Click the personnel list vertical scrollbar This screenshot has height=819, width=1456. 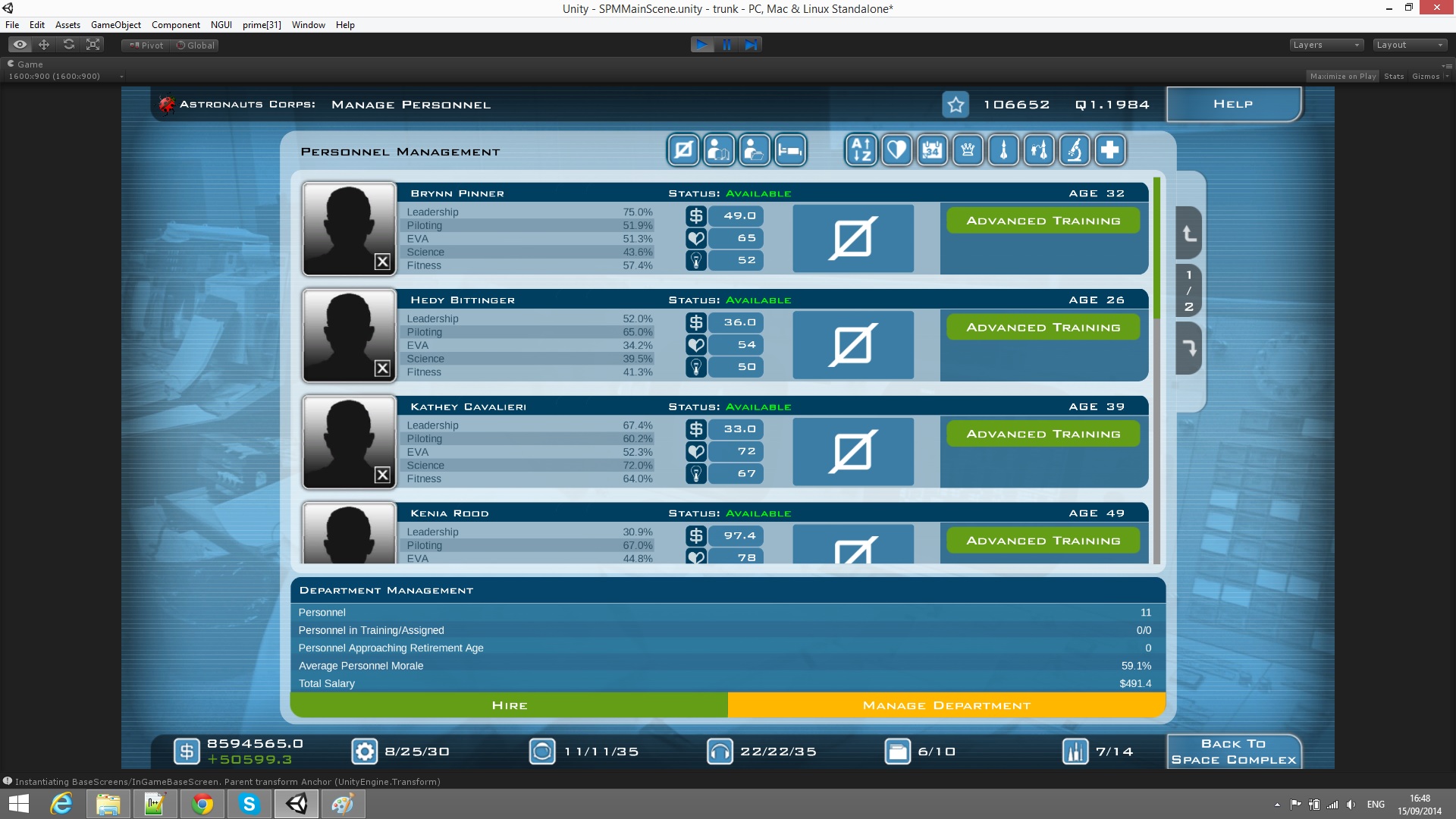pos(1156,372)
